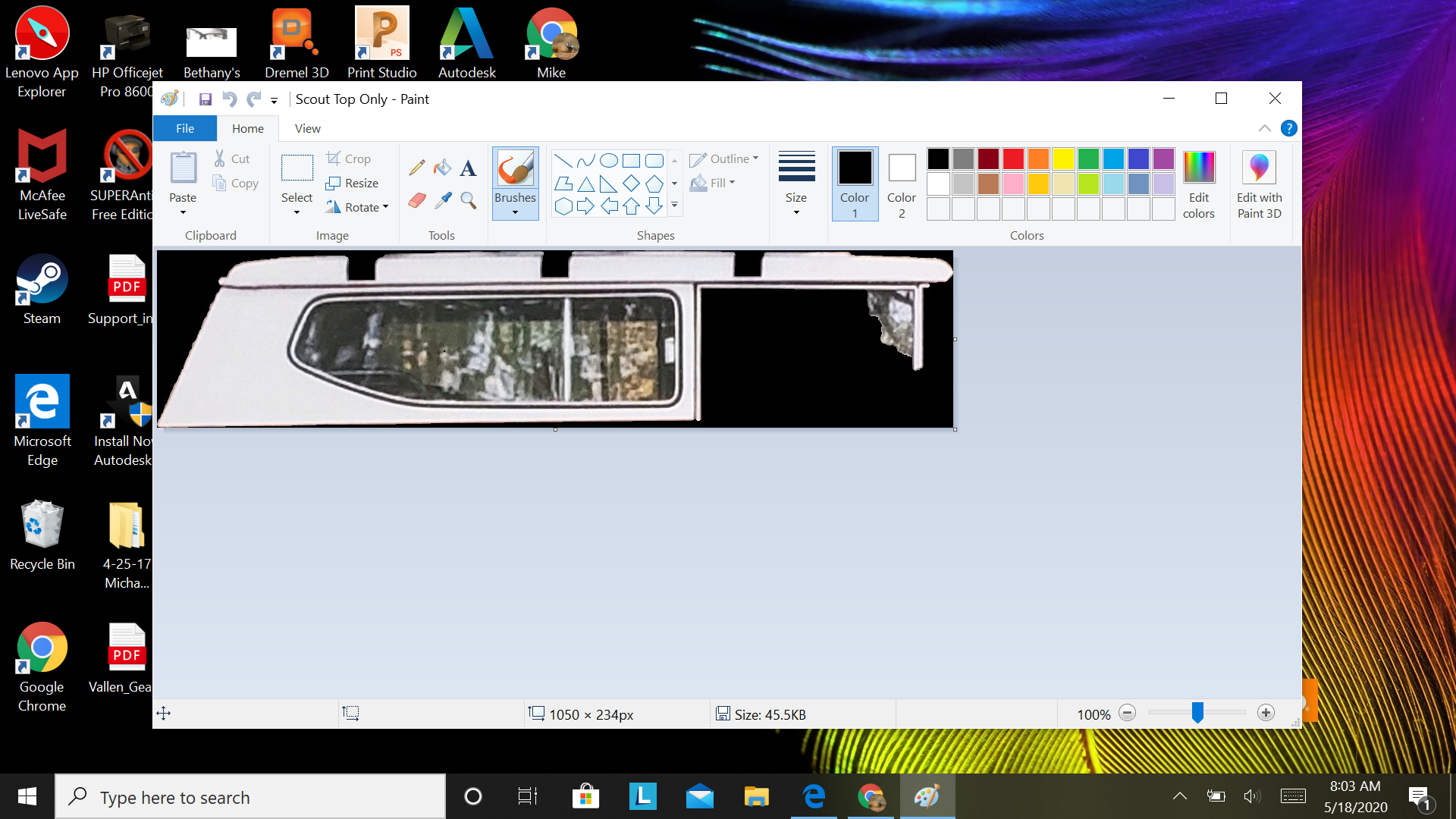This screenshot has width=1456, height=819.
Task: Select the Eraser tool
Action: coord(416,200)
